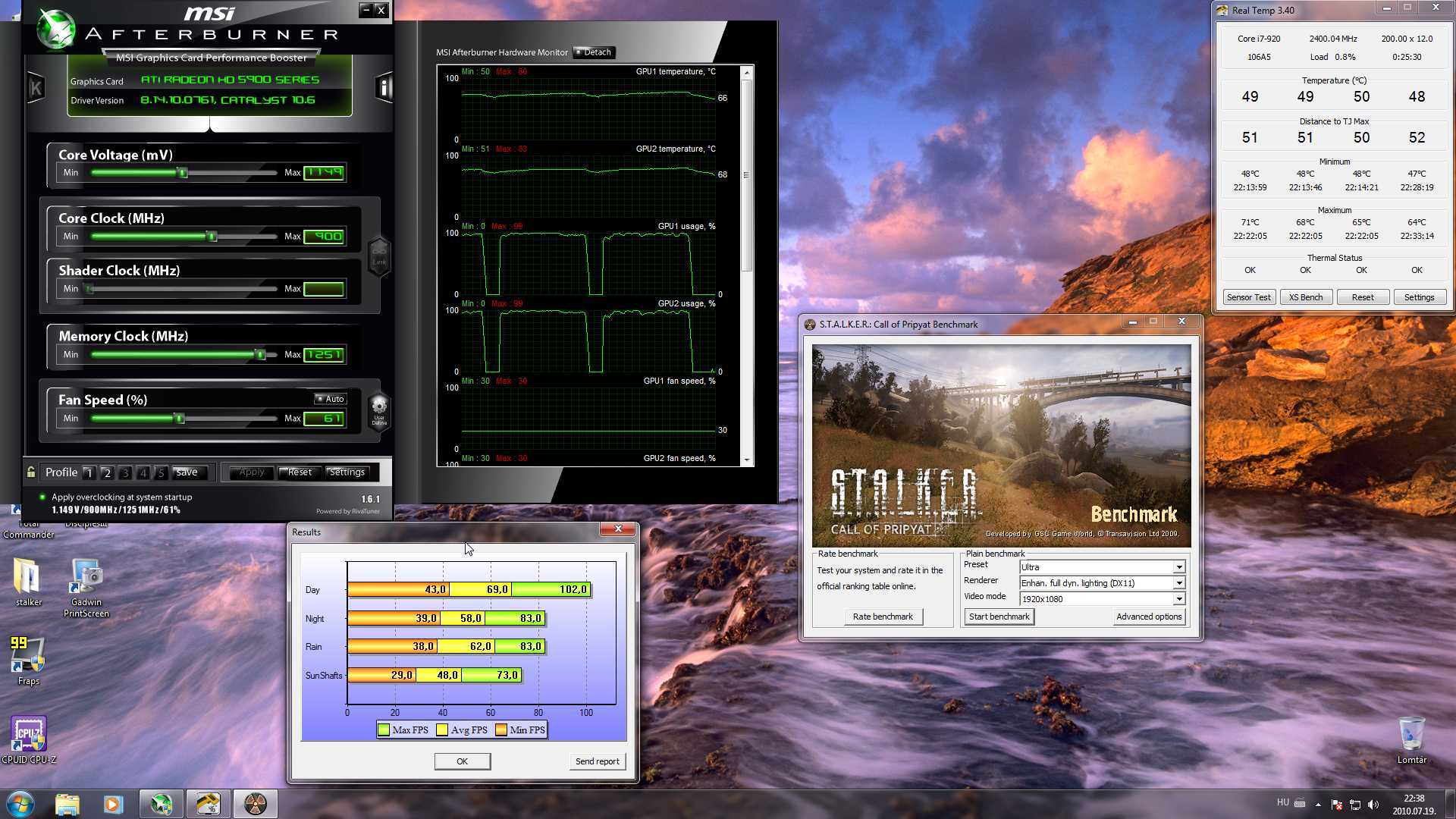Click Afterburner Reset button

pyautogui.click(x=300, y=472)
